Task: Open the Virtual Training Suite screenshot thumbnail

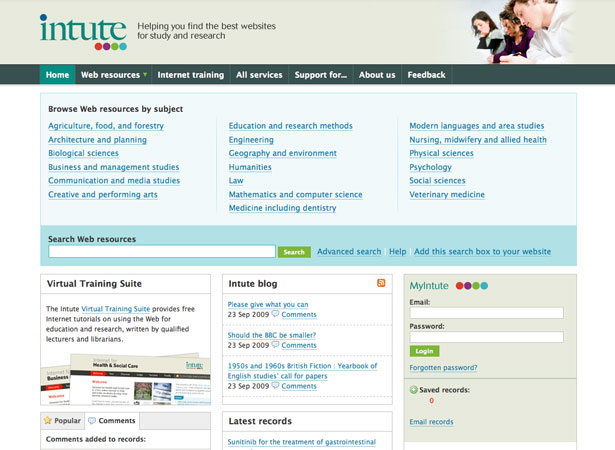Action: pos(126,379)
